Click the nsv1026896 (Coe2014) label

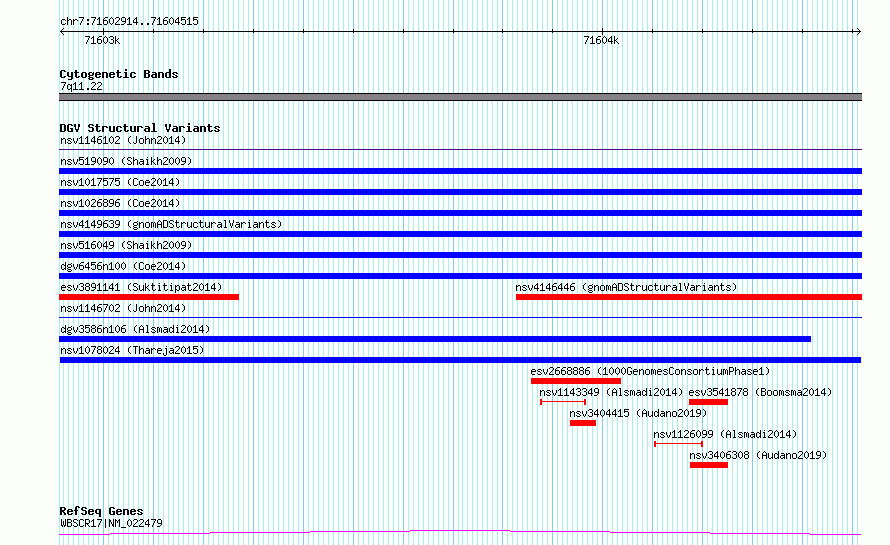[120, 203]
